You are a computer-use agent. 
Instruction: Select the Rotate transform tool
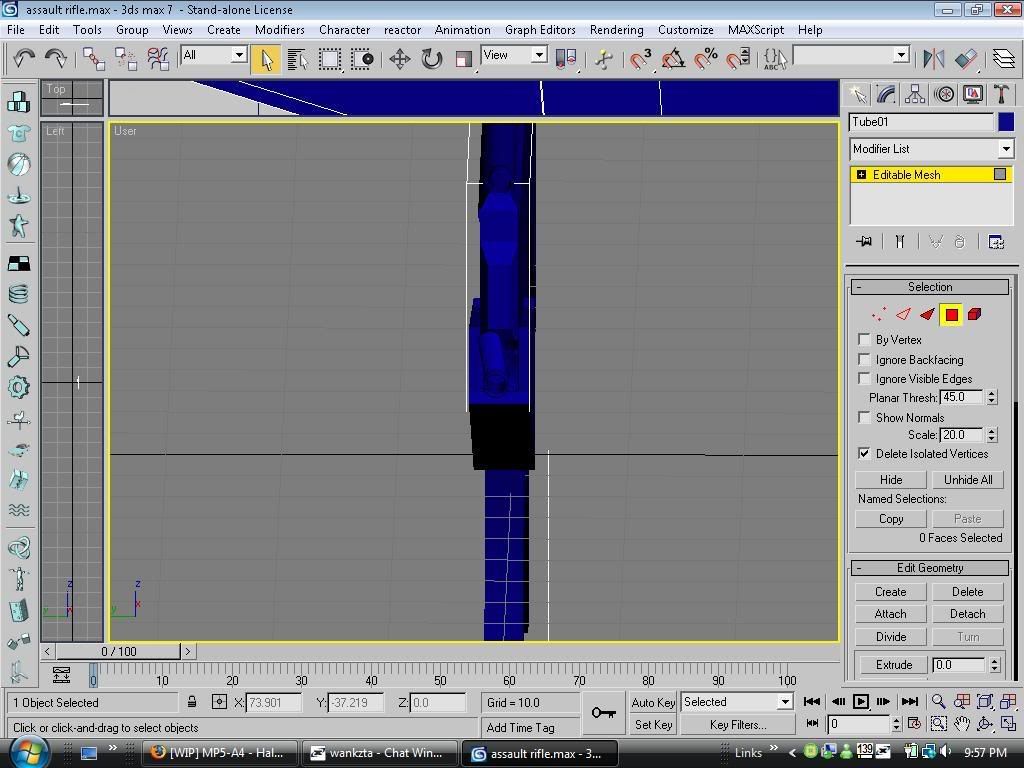point(432,59)
